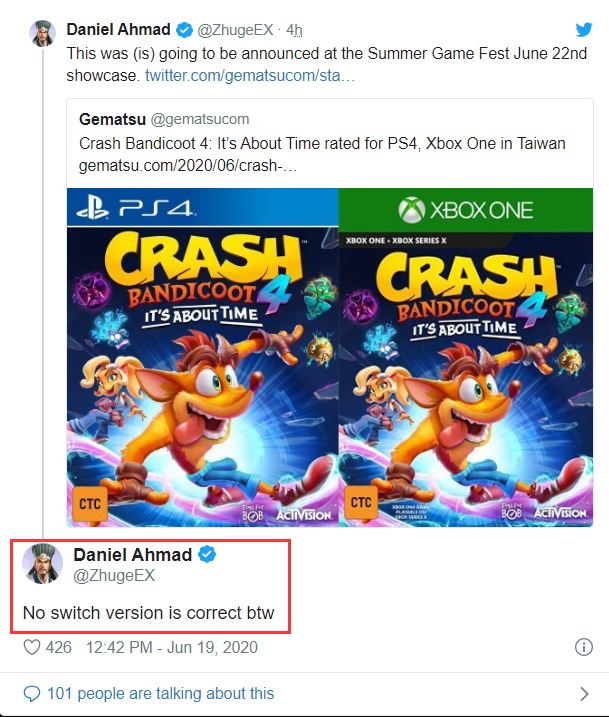Click the speech bubble reply icon
Screen dimensions: 609x717
click(32, 694)
